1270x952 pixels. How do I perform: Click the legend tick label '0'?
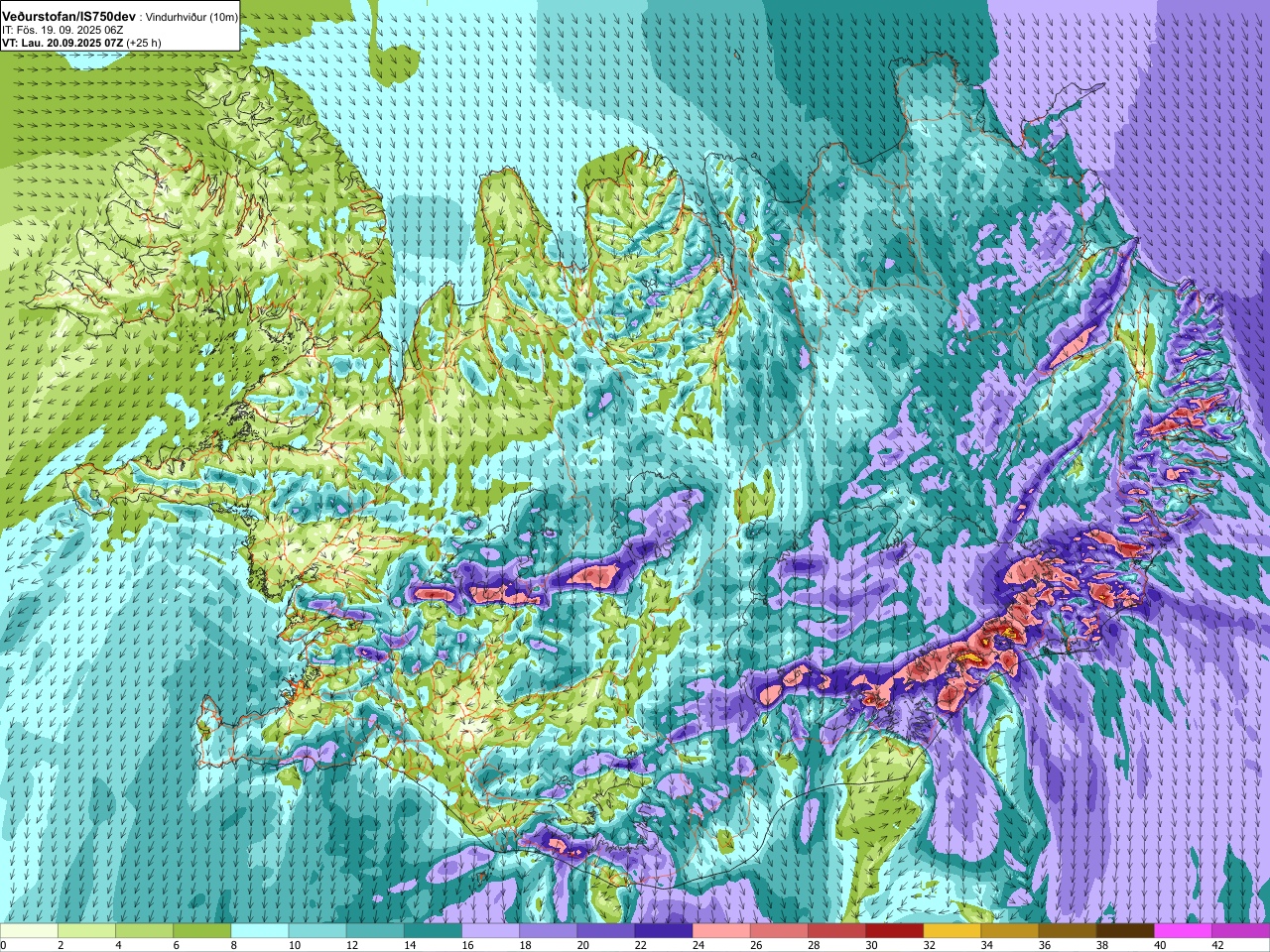coord(4,945)
